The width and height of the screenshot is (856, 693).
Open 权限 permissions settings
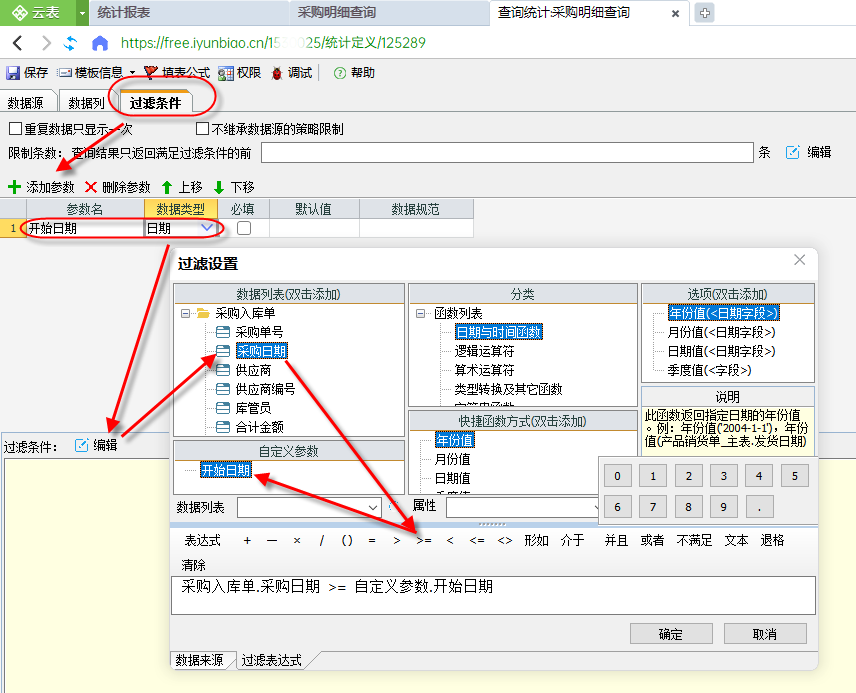(240, 73)
